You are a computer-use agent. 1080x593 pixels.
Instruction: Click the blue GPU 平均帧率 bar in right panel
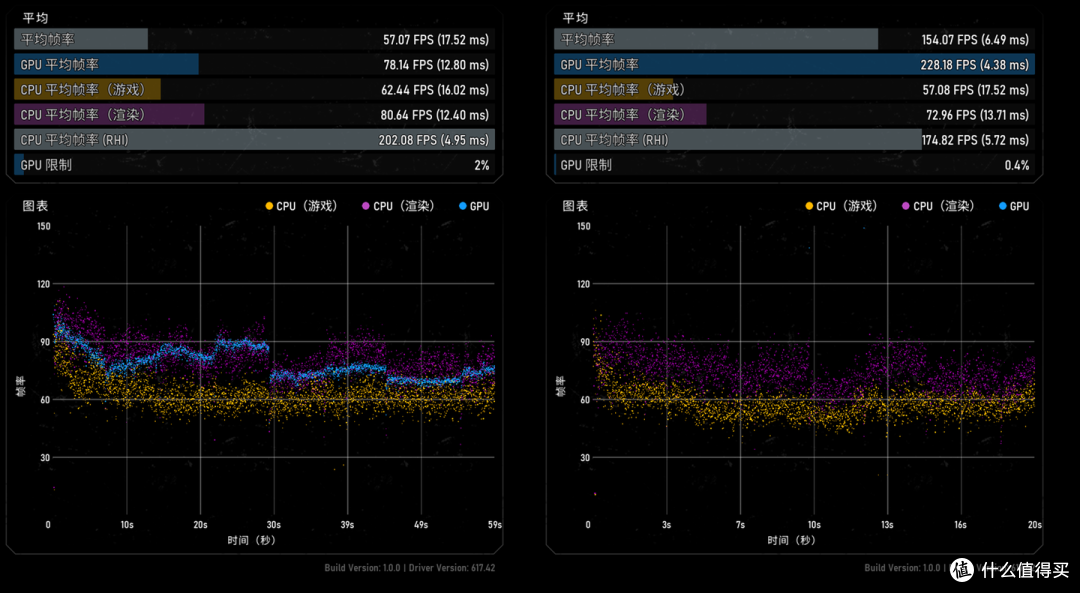tap(794, 64)
